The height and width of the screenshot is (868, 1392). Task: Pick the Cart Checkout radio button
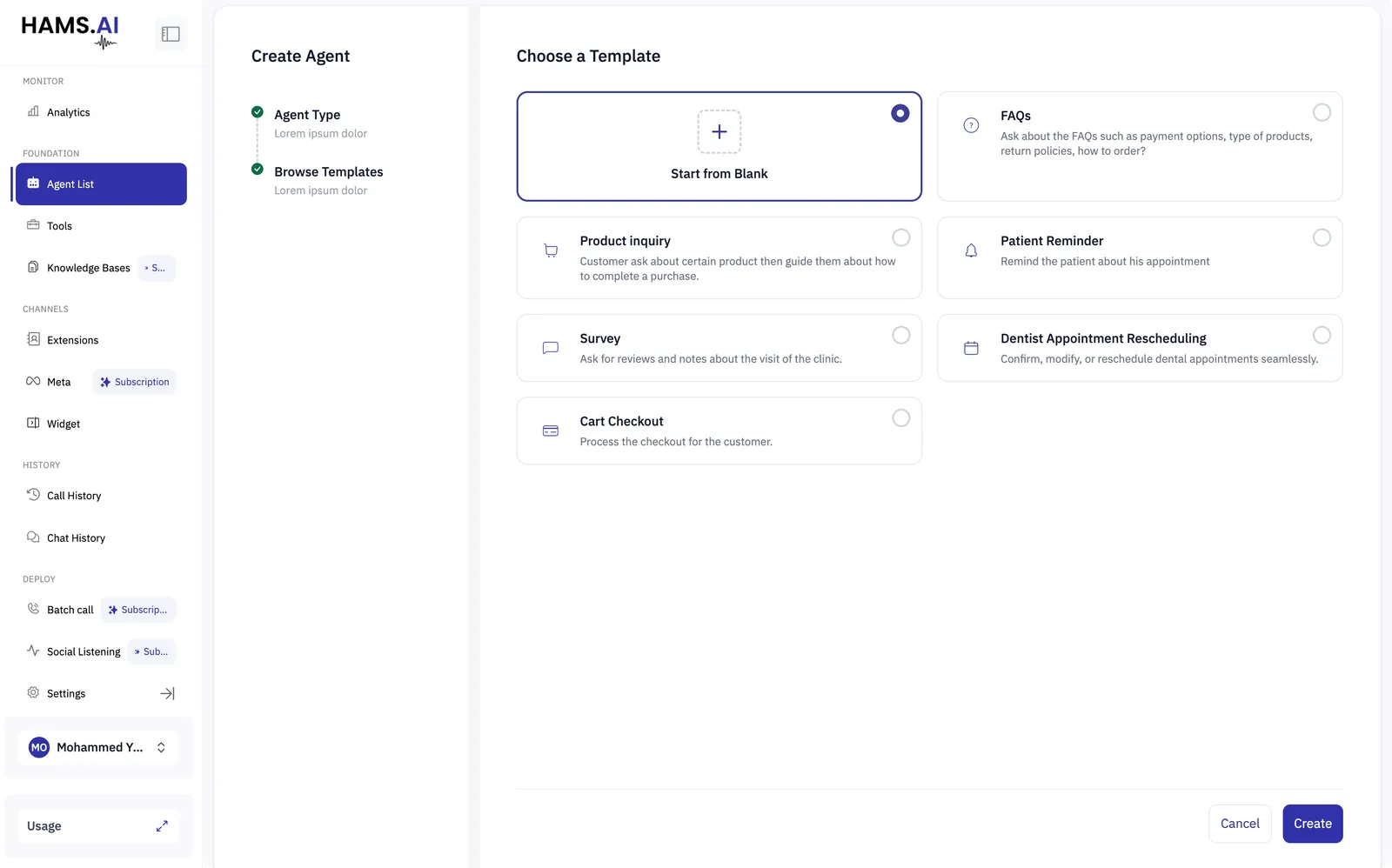[x=901, y=418]
